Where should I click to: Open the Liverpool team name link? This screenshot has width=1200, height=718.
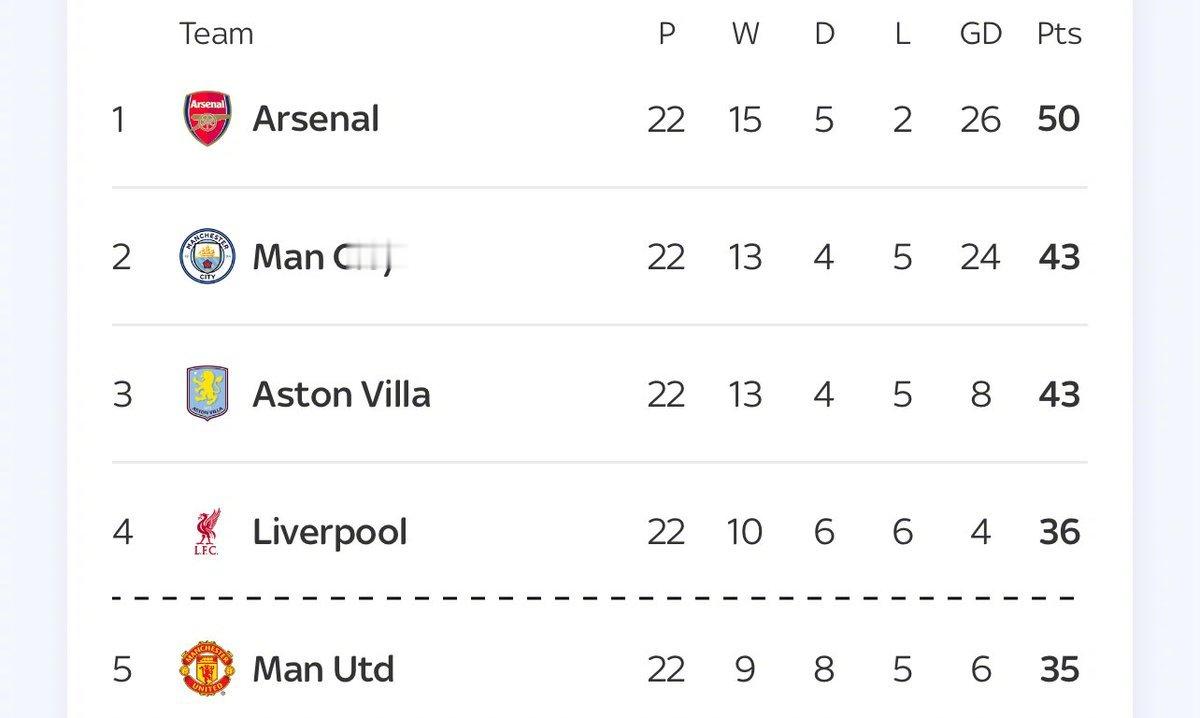tap(329, 532)
